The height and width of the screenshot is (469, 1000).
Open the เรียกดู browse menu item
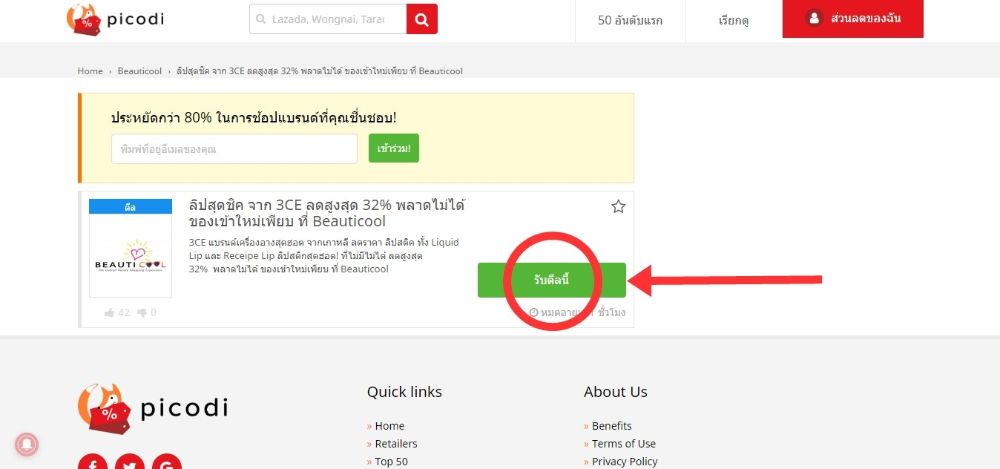point(733,20)
